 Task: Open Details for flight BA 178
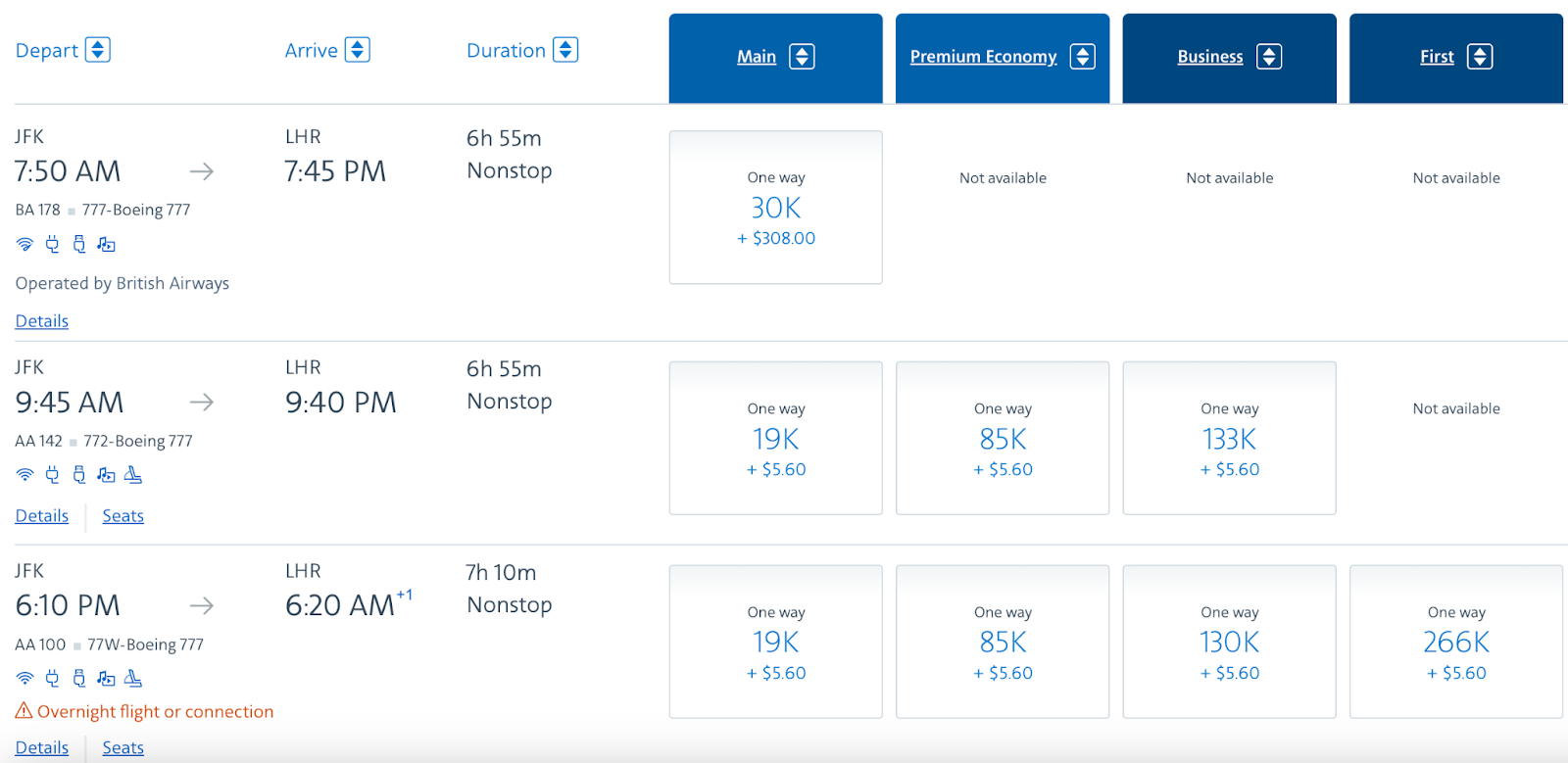point(42,321)
